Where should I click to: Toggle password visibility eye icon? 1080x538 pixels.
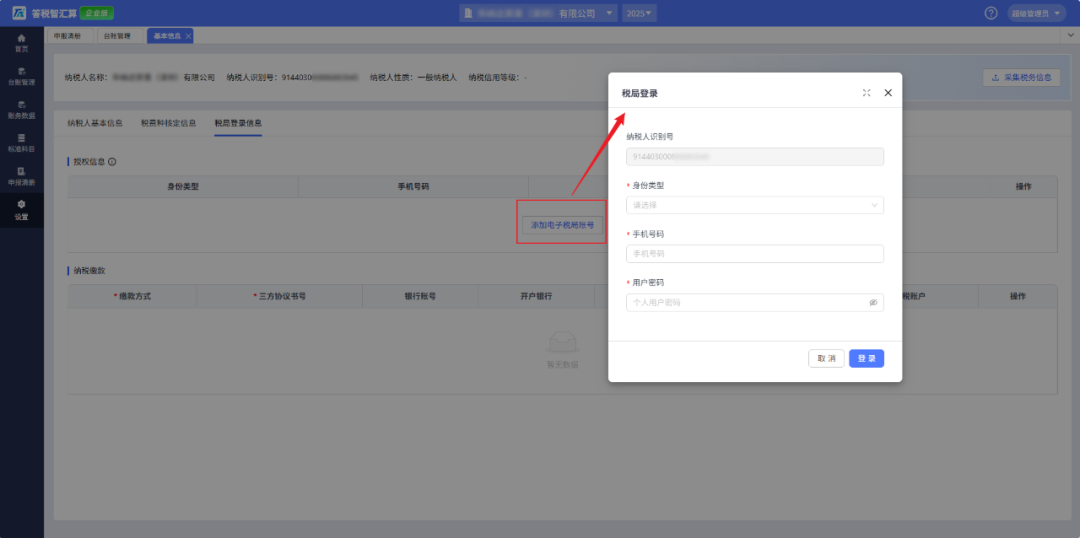tap(873, 302)
